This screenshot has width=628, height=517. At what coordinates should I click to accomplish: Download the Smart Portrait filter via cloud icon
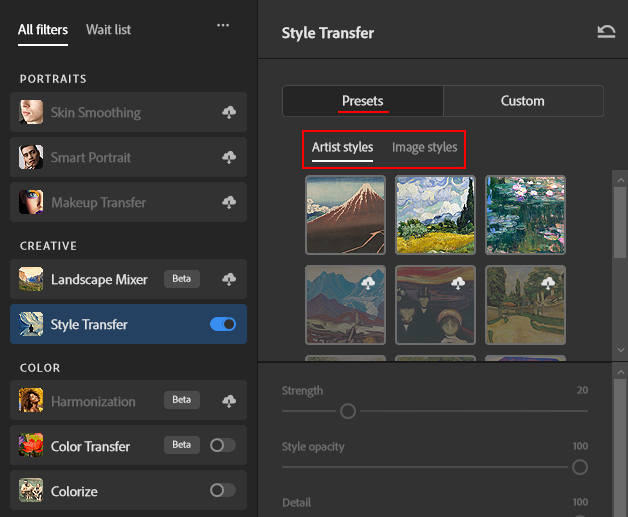coord(229,157)
